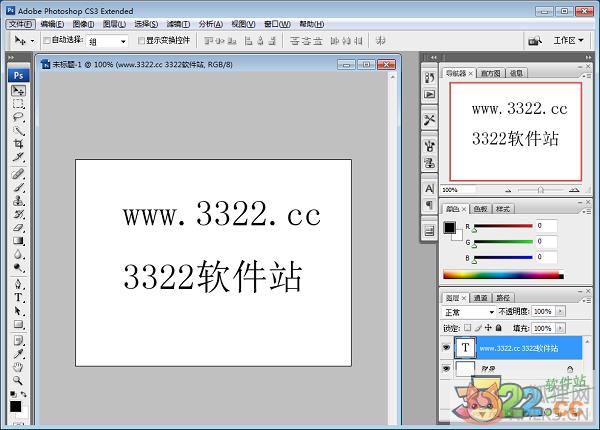Select the Hand tool
The image size is (600, 430).
(x=18, y=367)
